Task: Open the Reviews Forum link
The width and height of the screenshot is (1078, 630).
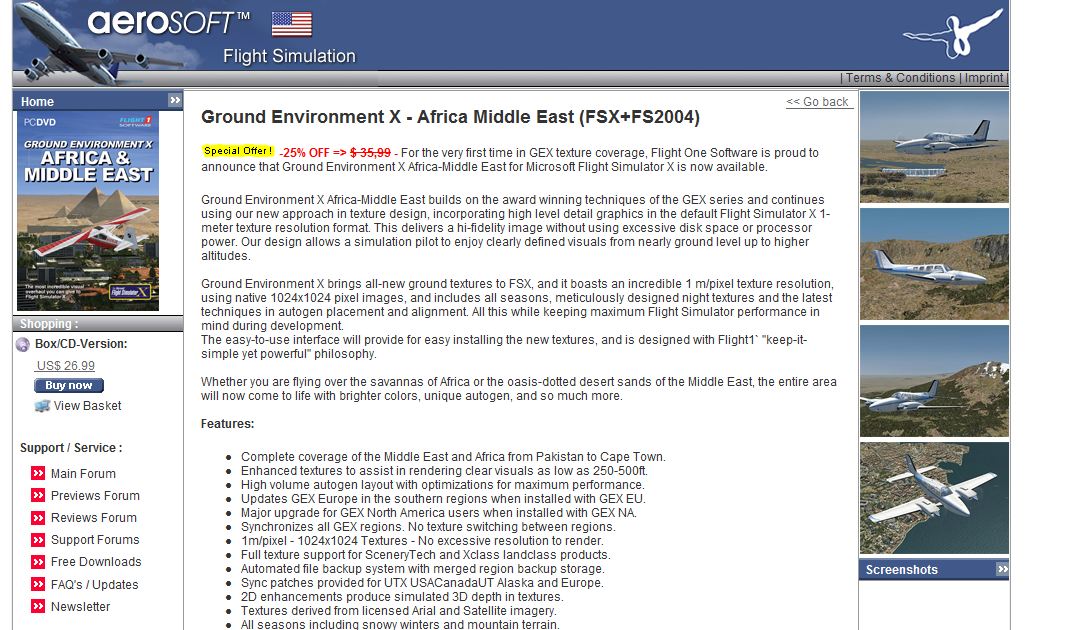Action: (94, 518)
